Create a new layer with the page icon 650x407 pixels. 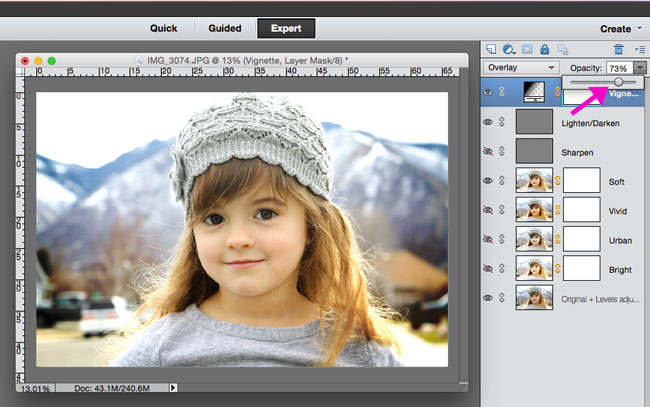(491, 49)
